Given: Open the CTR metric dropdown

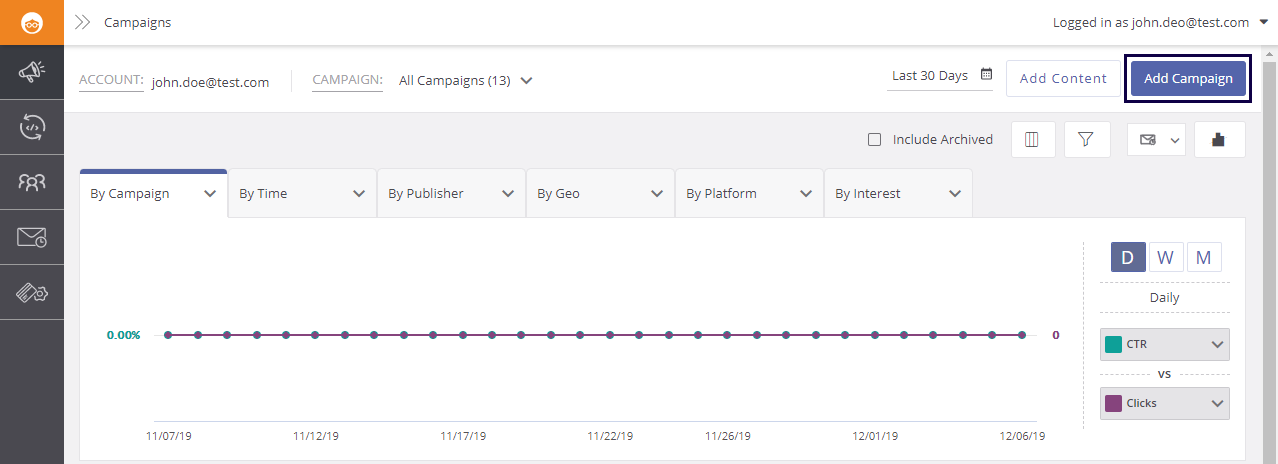Looking at the screenshot, I should tap(1165, 344).
